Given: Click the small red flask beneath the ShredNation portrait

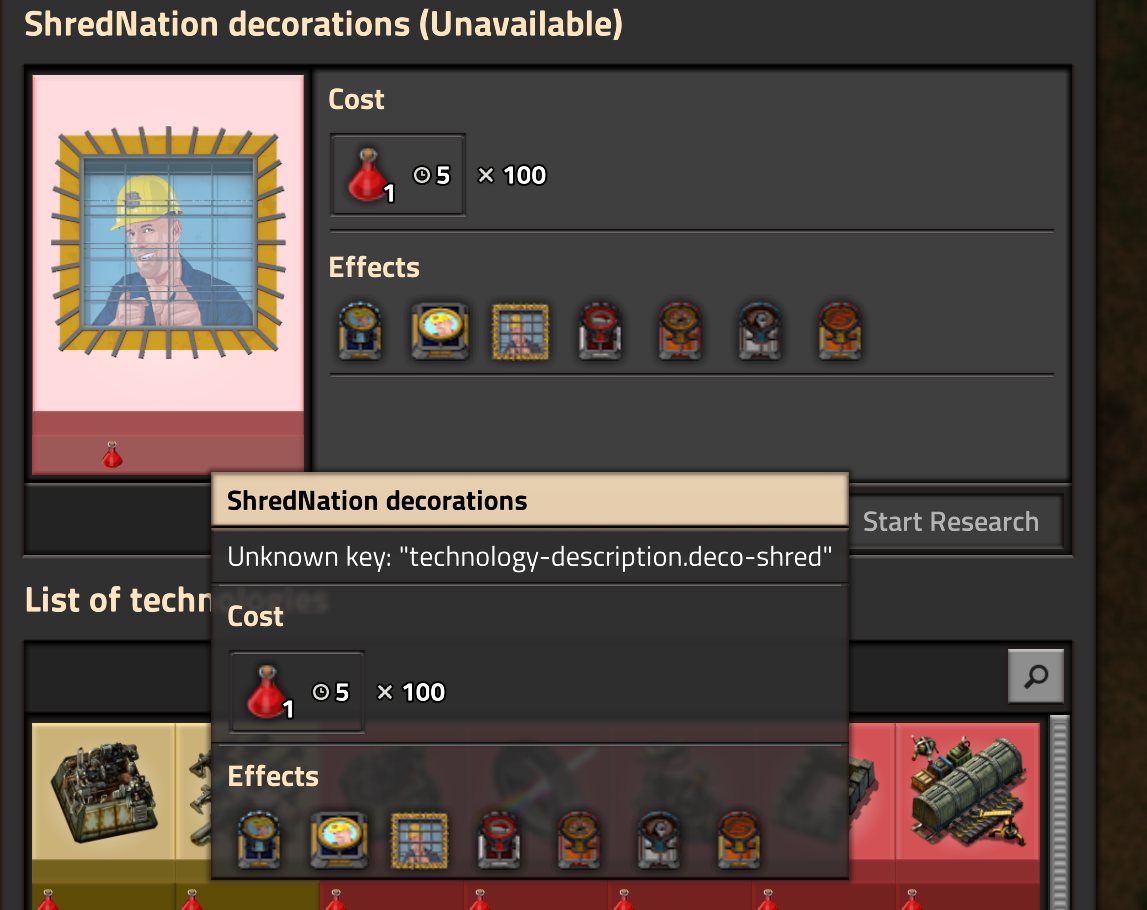Looking at the screenshot, I should point(112,455).
